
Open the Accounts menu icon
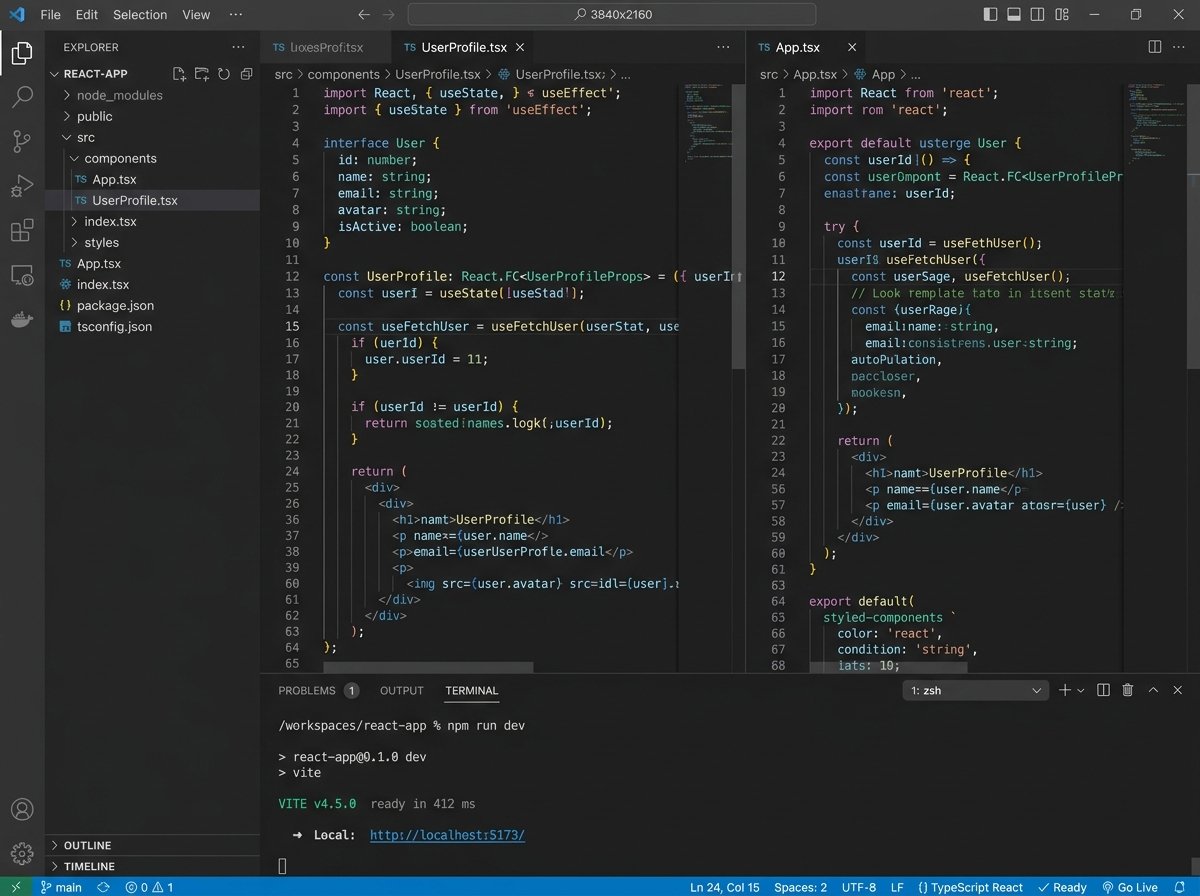(22, 809)
